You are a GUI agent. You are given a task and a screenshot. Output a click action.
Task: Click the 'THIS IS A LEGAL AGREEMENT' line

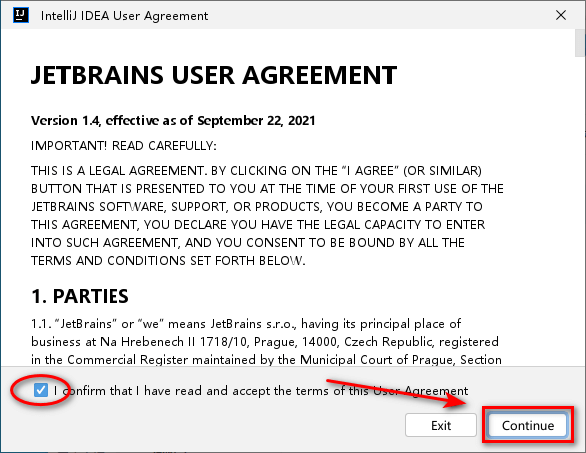(x=256, y=170)
